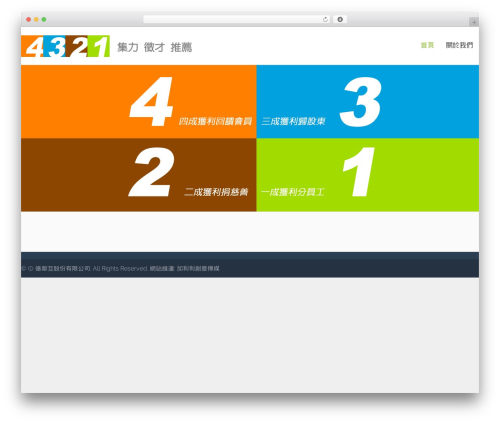Select the blue tile with number 3
Viewport: 500px width, 423px height.
tap(368, 101)
